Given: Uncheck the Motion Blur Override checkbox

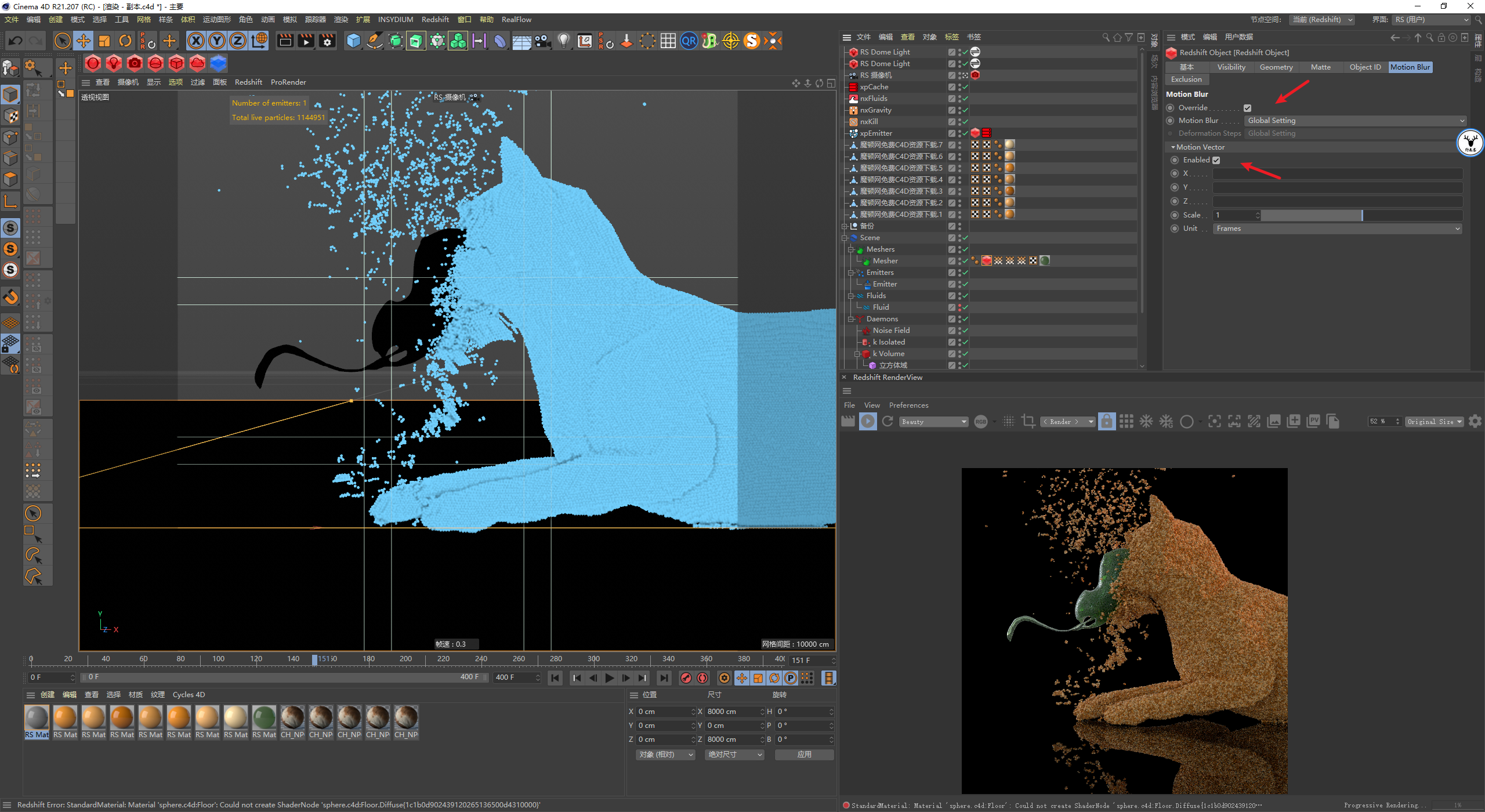Looking at the screenshot, I should coord(1247,108).
